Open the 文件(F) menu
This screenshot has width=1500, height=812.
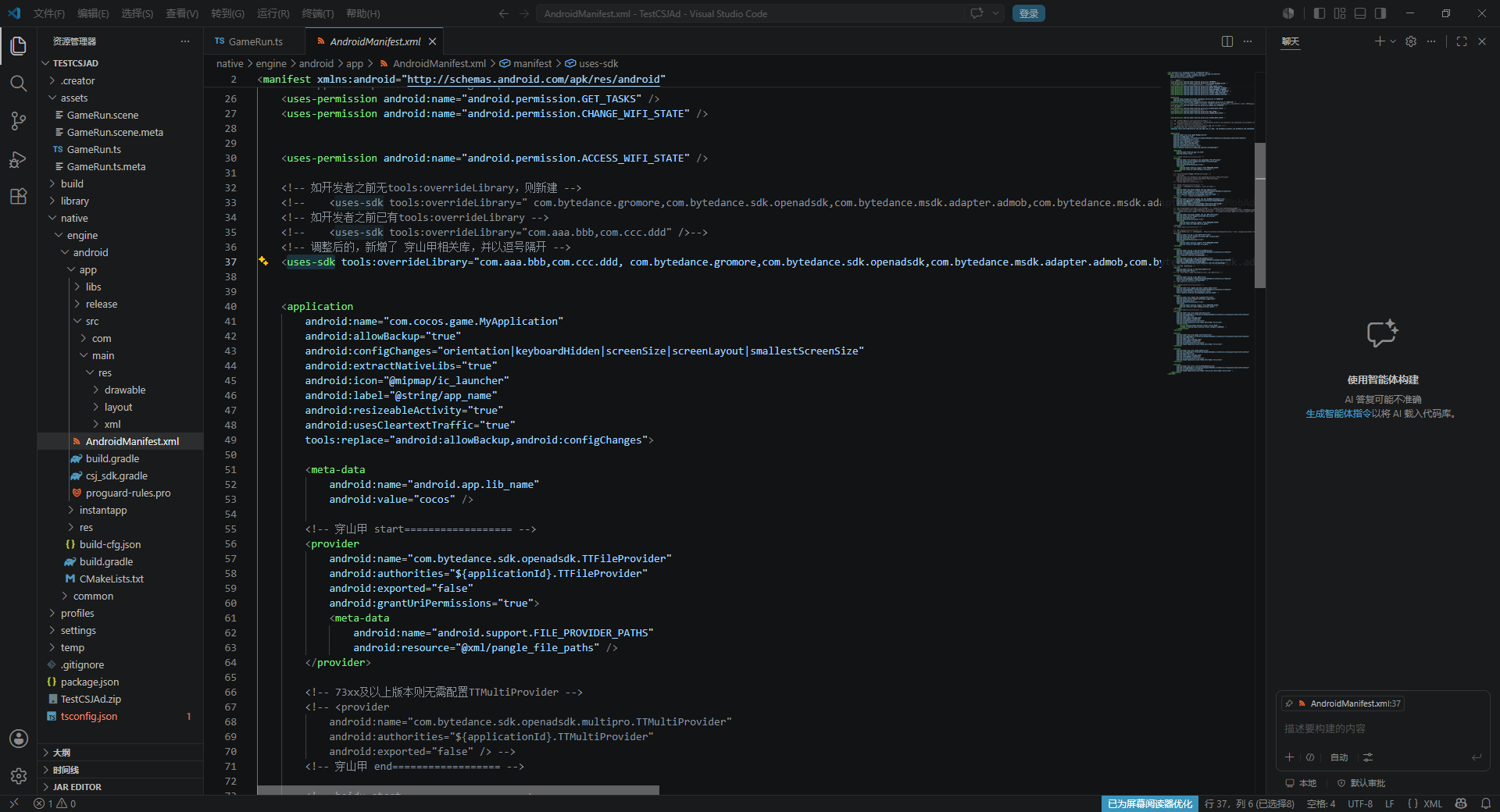(48, 13)
